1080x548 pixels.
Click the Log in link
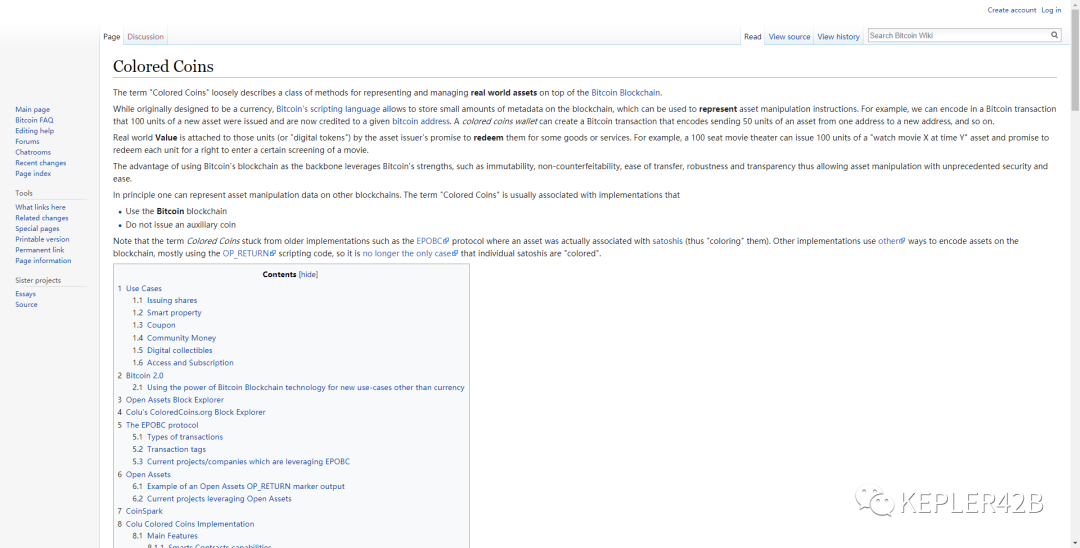click(1051, 10)
